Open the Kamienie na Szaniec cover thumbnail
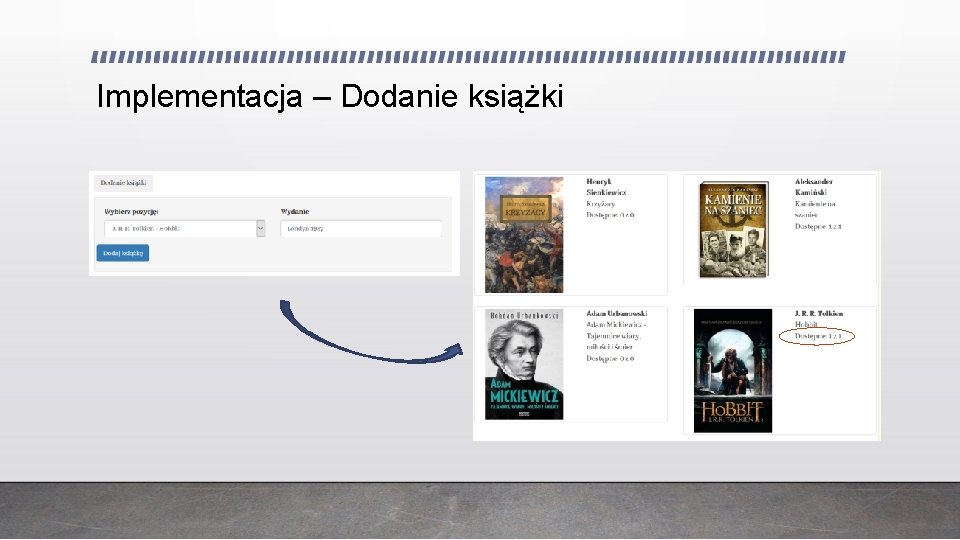Screen dimensions: 960x540 (733, 230)
